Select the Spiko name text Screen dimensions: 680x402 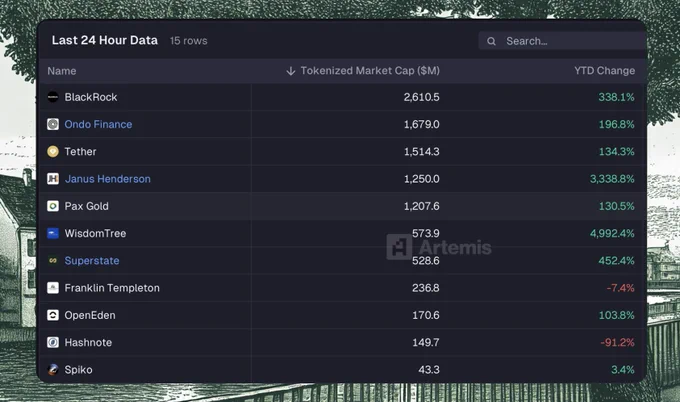[78, 370]
